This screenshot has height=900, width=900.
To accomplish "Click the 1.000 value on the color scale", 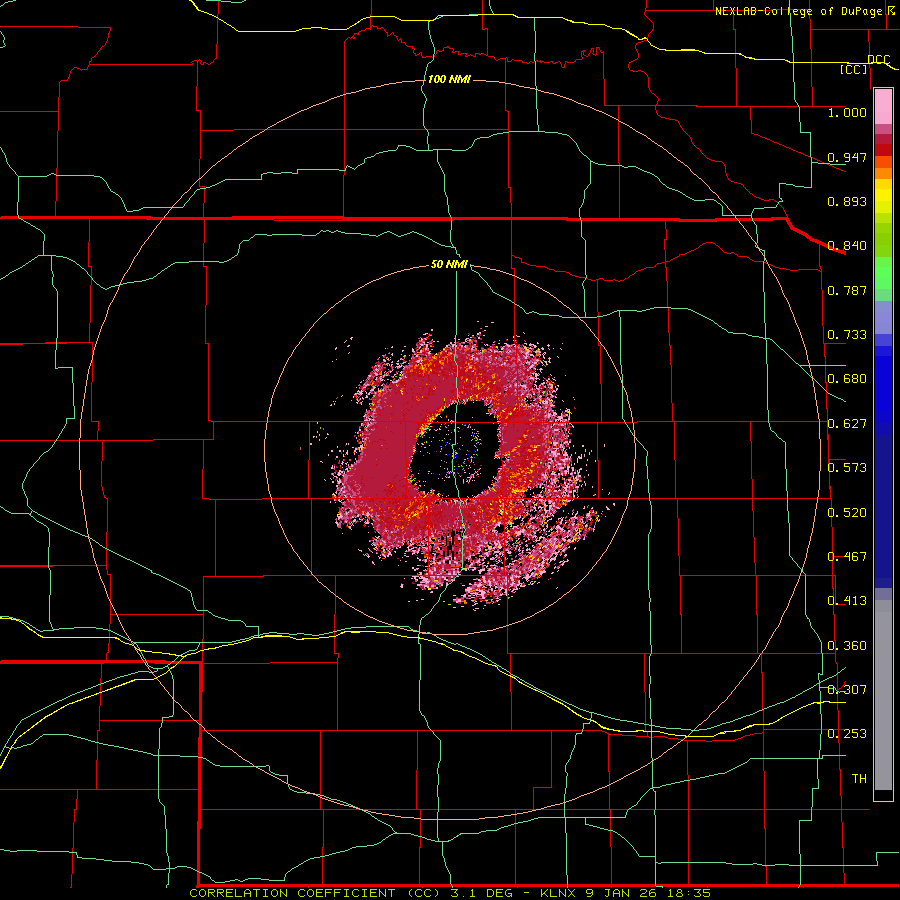I will (x=847, y=112).
